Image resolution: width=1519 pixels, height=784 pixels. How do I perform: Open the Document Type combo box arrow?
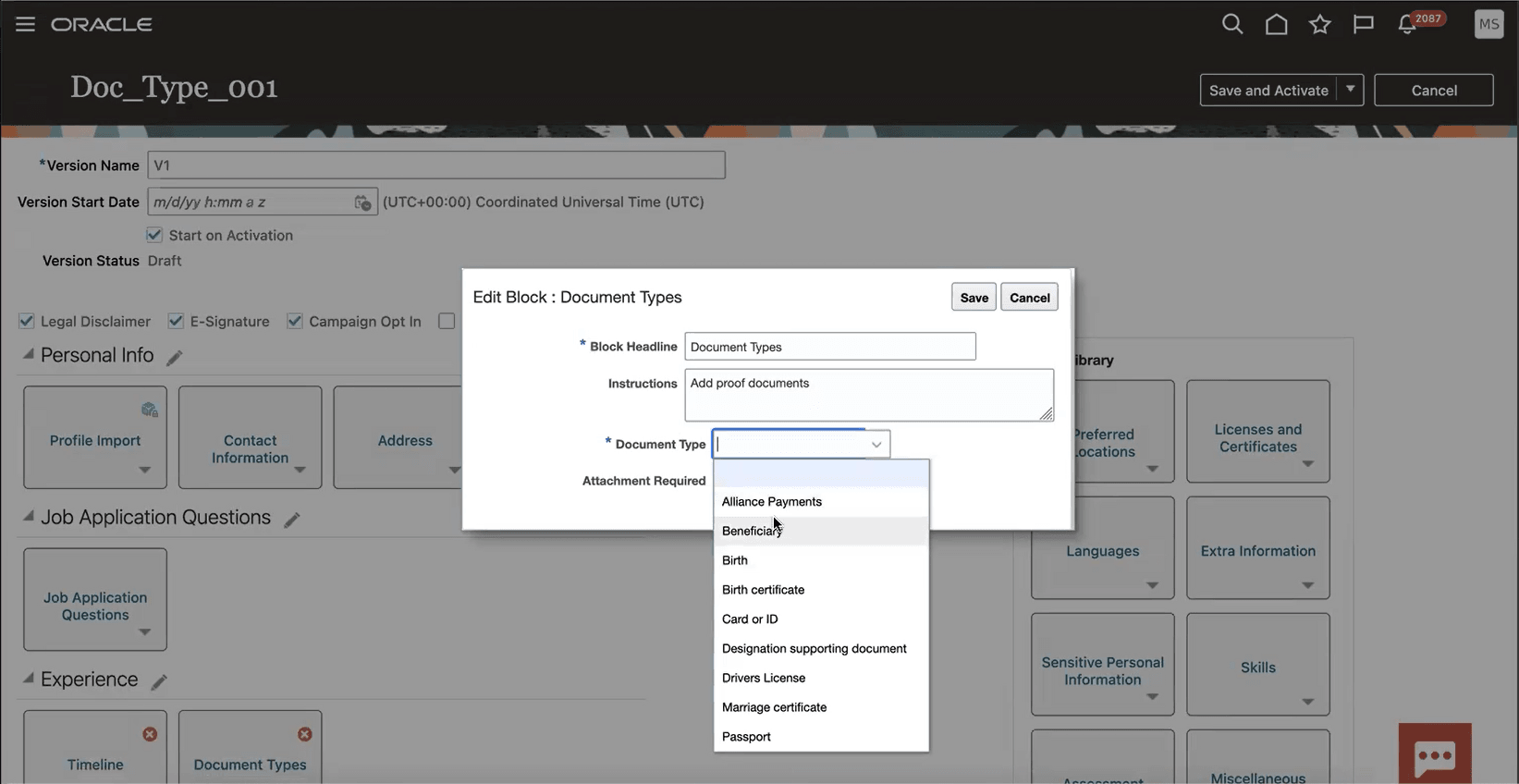tap(876, 445)
